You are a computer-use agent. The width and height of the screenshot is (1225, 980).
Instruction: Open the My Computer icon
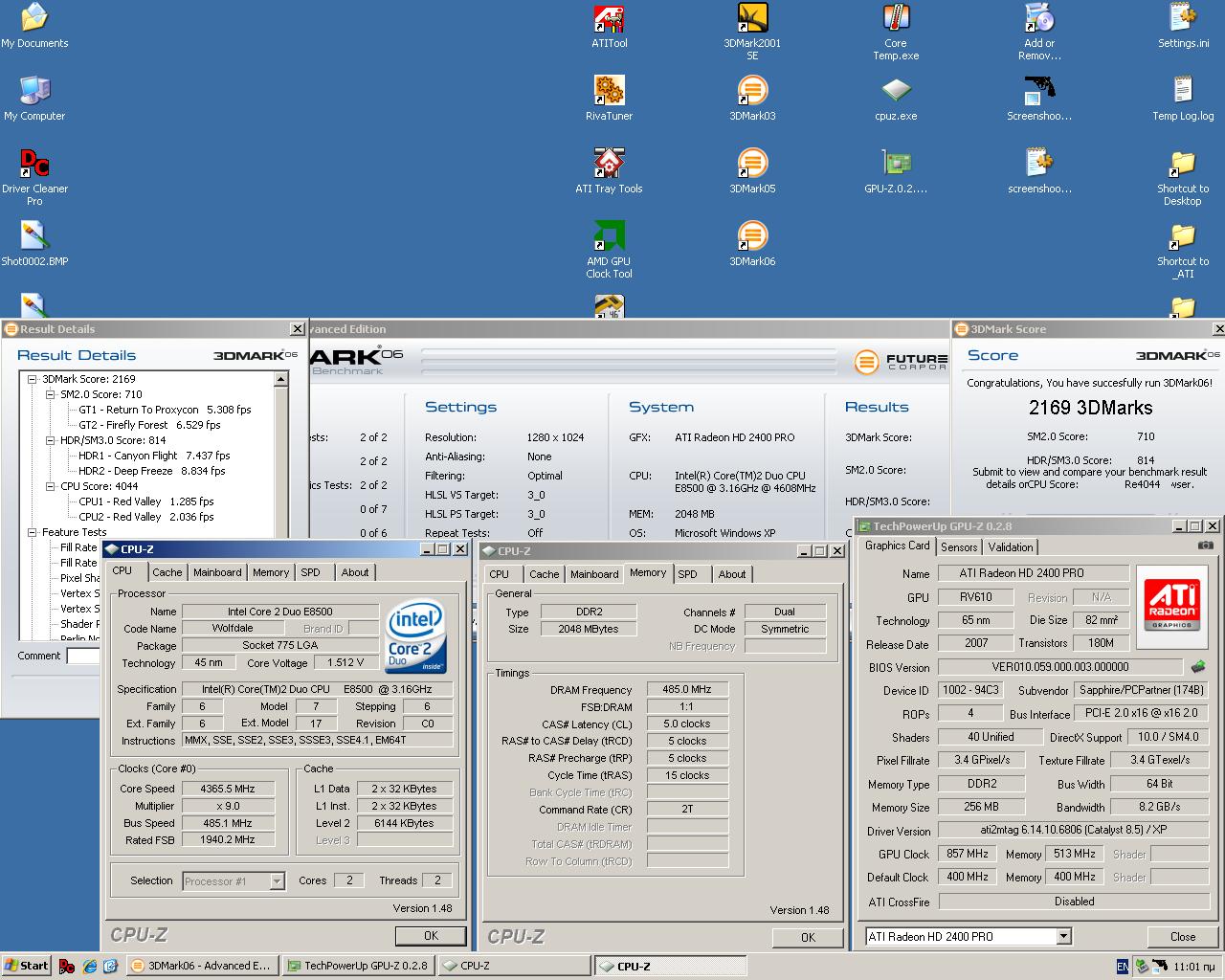tap(34, 99)
